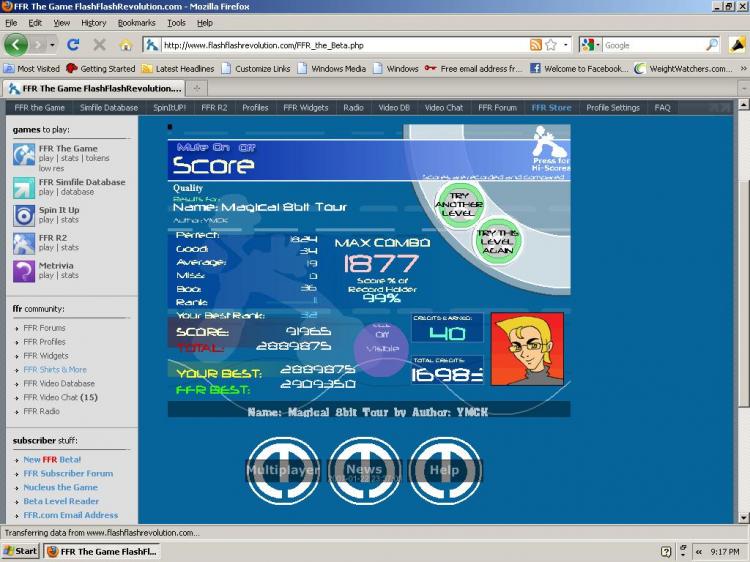This screenshot has width=750, height=562.
Task: Open the Beta Level Reader link
Action: [61, 501]
